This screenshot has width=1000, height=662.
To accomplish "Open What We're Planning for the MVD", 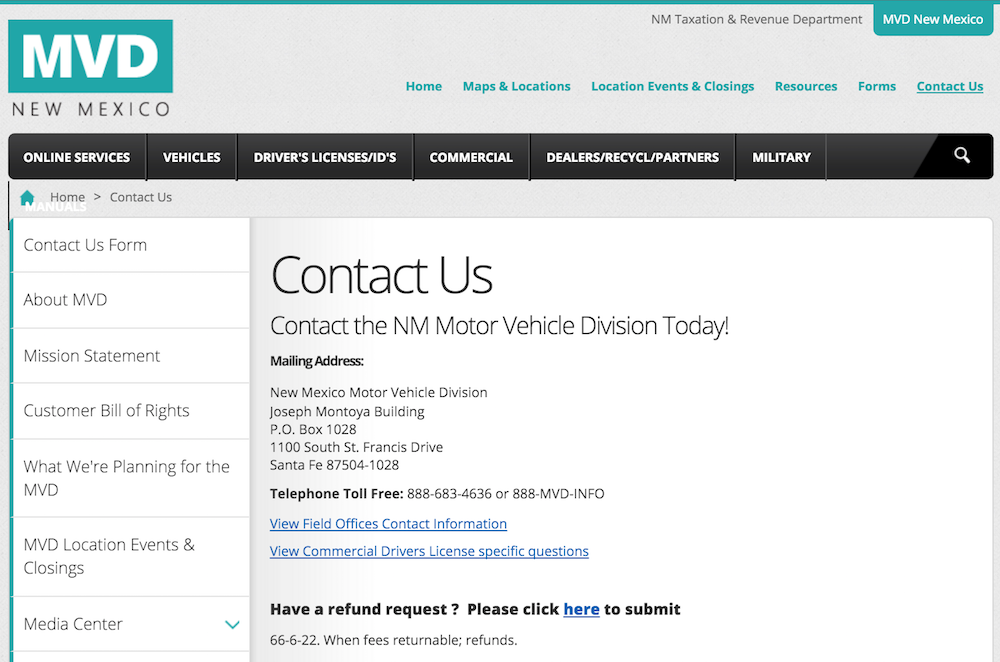I will coord(130,478).
